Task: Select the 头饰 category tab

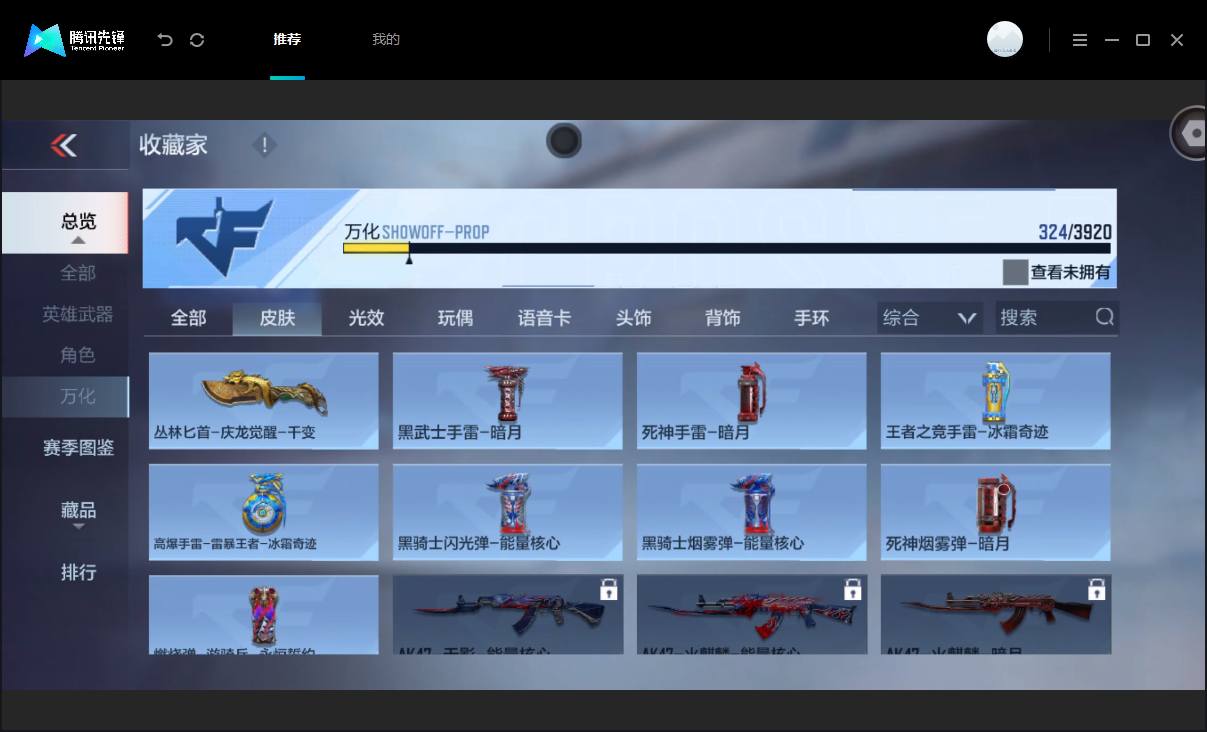Action: click(x=633, y=318)
